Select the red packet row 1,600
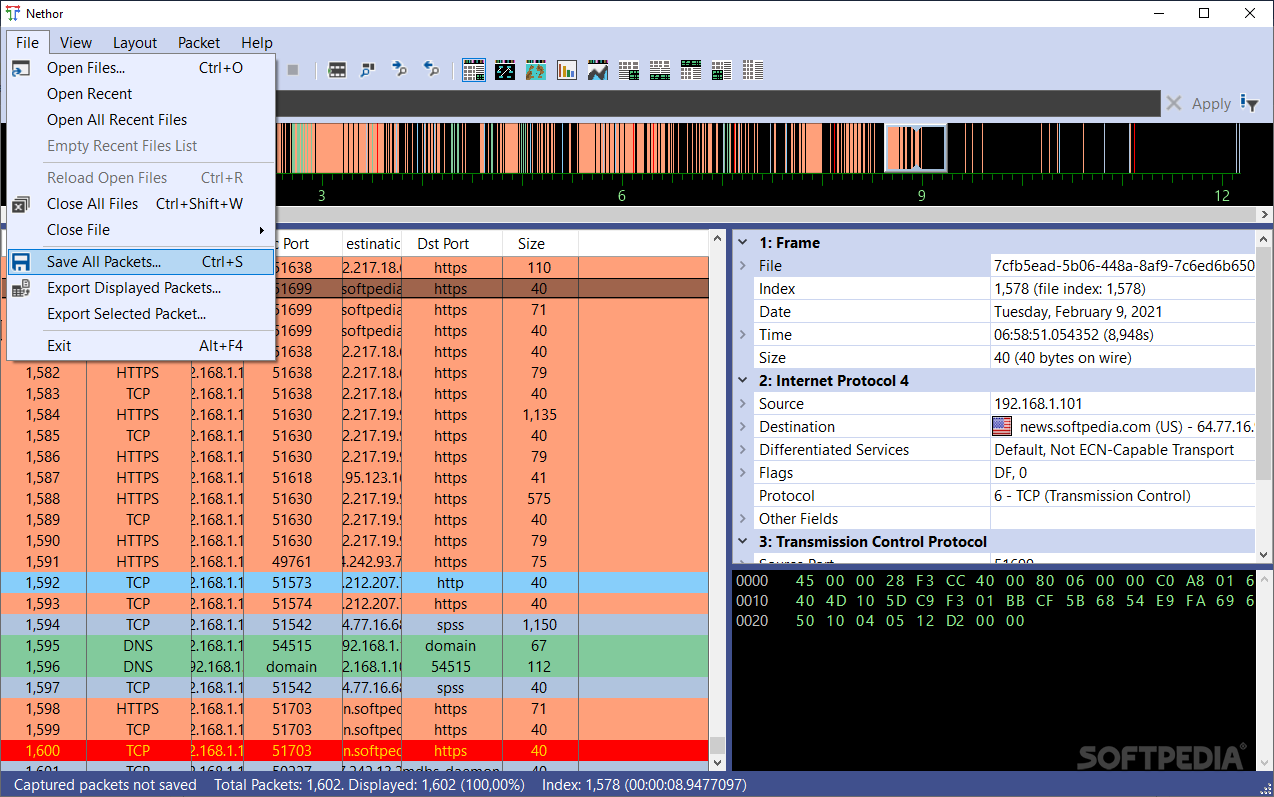 [354, 751]
